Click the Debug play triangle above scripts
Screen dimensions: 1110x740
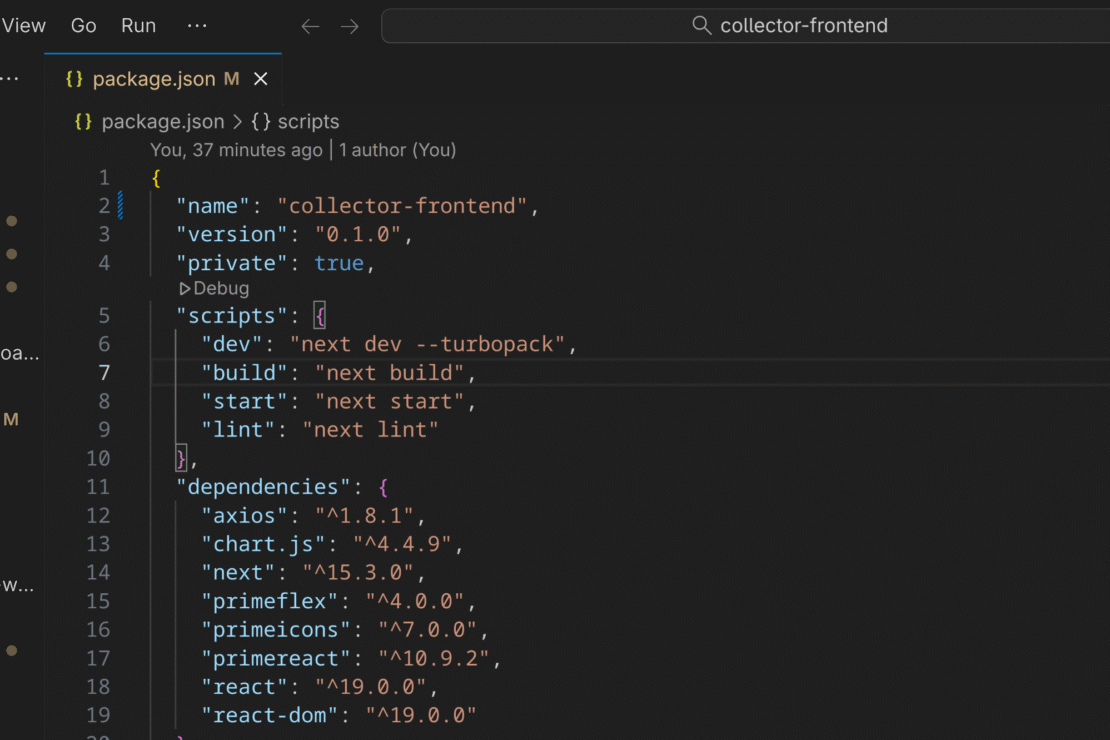click(185, 289)
